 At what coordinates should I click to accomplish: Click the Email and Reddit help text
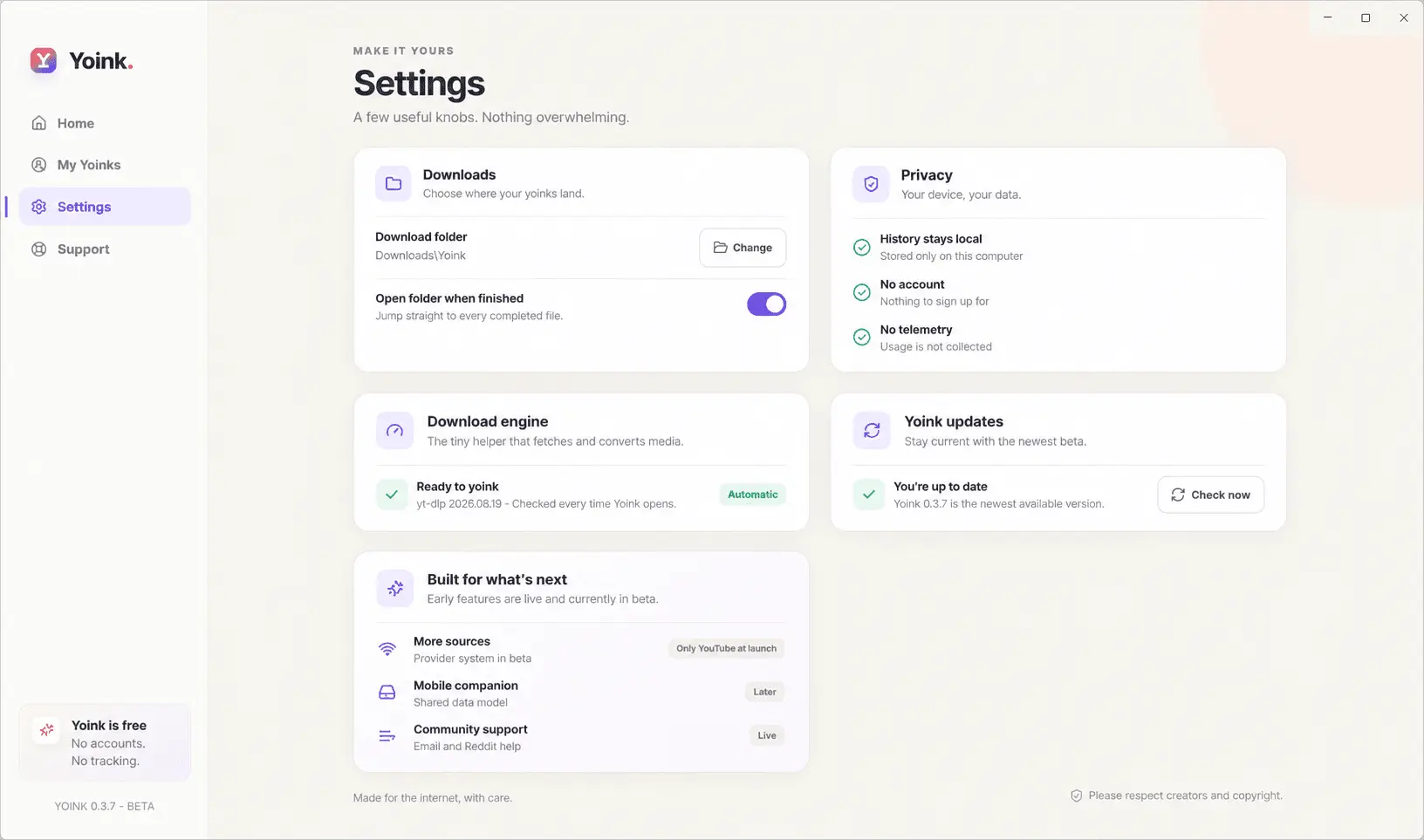pos(467,747)
